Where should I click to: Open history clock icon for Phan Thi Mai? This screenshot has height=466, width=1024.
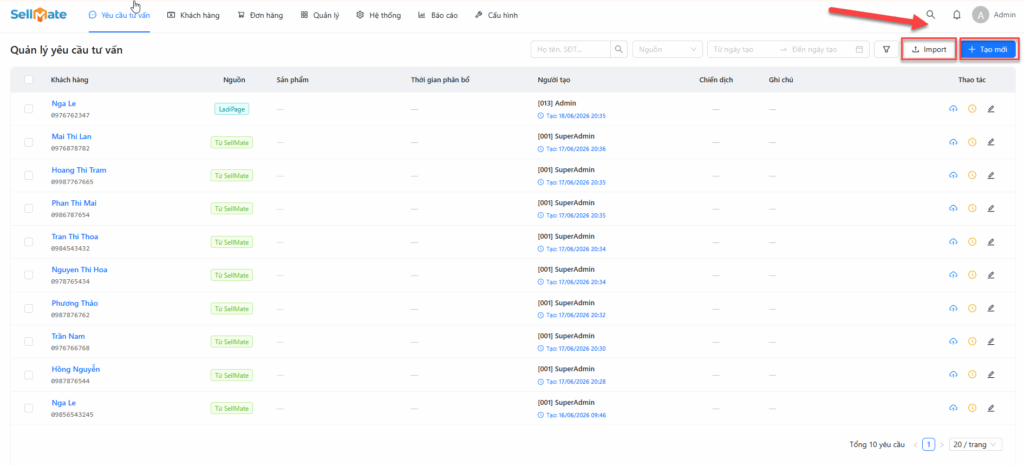pyautogui.click(x=972, y=208)
